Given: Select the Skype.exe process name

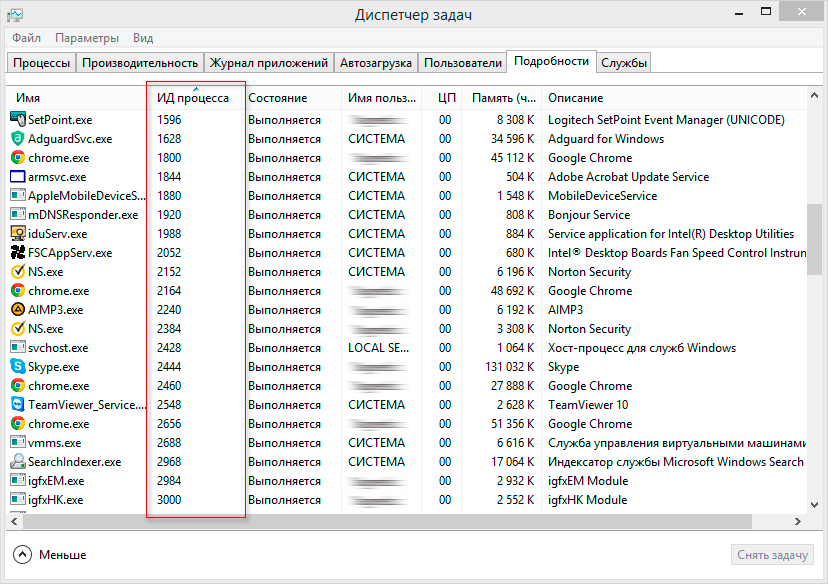Looking at the screenshot, I should 53,366.
